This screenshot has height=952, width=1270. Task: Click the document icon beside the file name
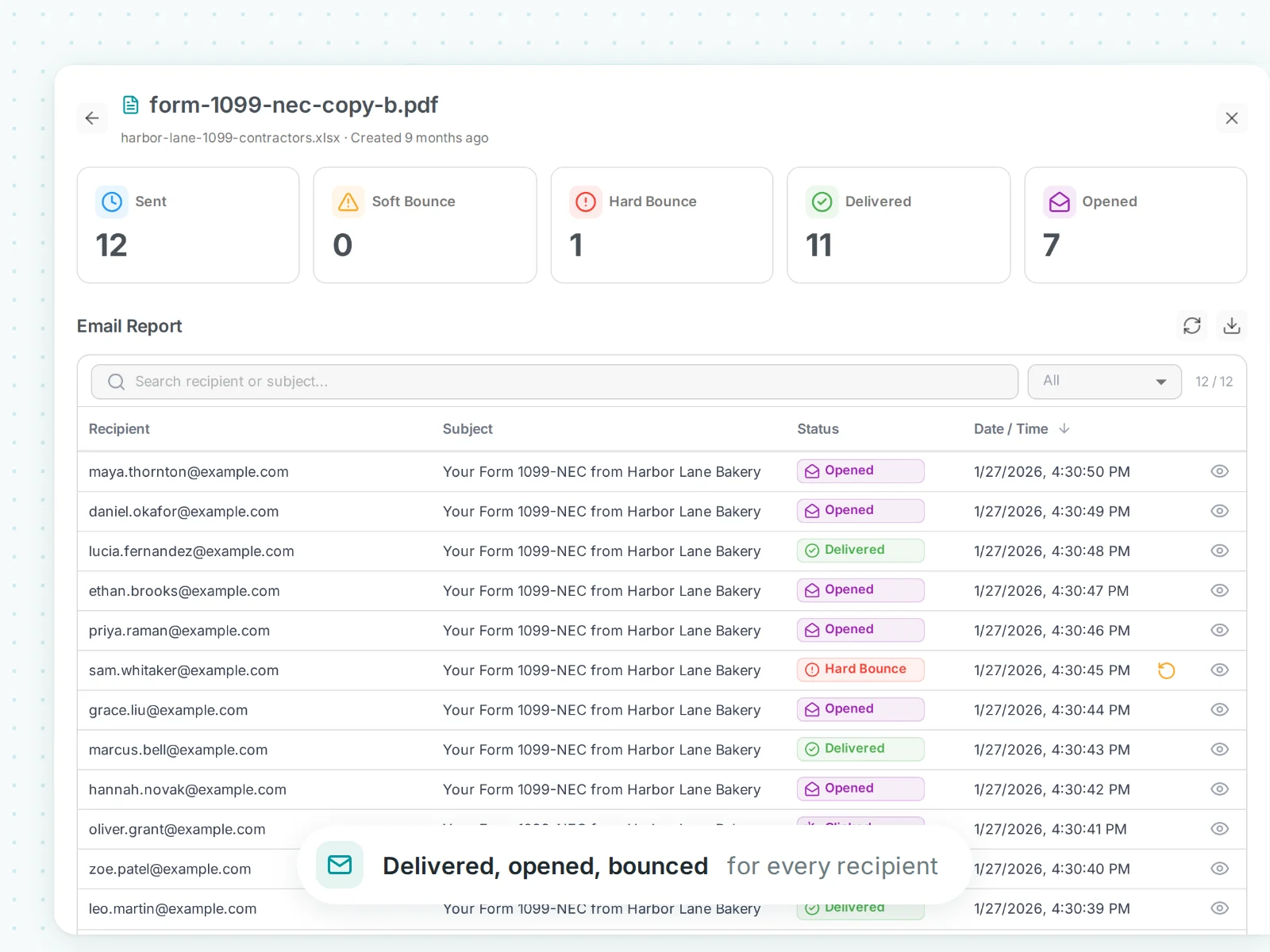(131, 105)
